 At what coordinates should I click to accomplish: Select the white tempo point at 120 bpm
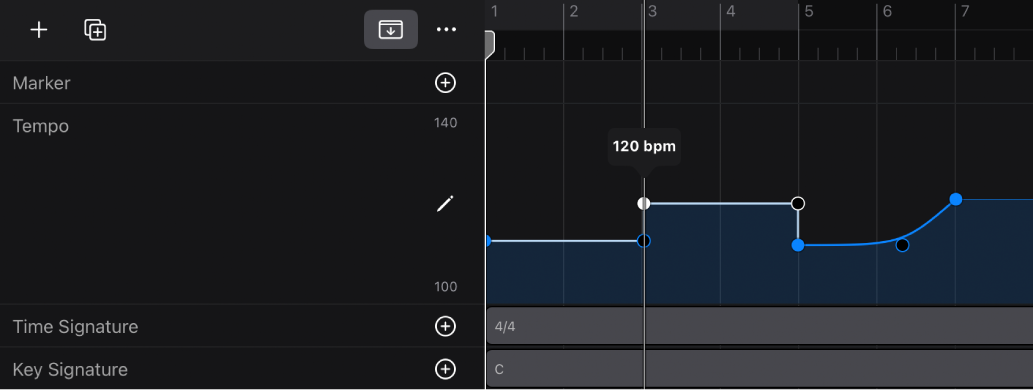point(644,204)
